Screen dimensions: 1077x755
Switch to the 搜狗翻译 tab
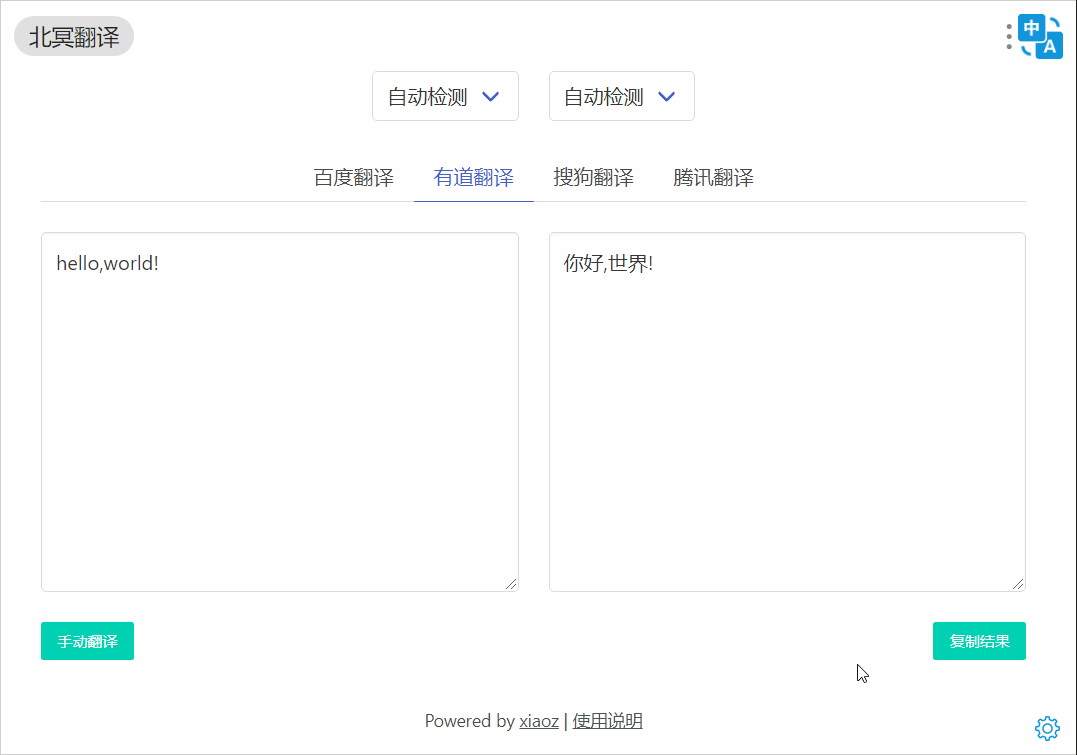coord(593,178)
